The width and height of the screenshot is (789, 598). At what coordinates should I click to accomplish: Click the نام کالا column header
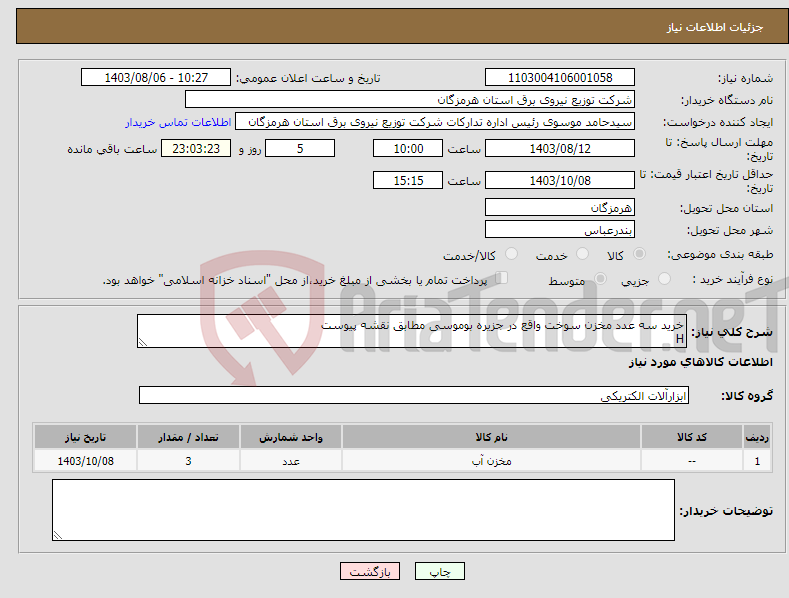point(491,437)
